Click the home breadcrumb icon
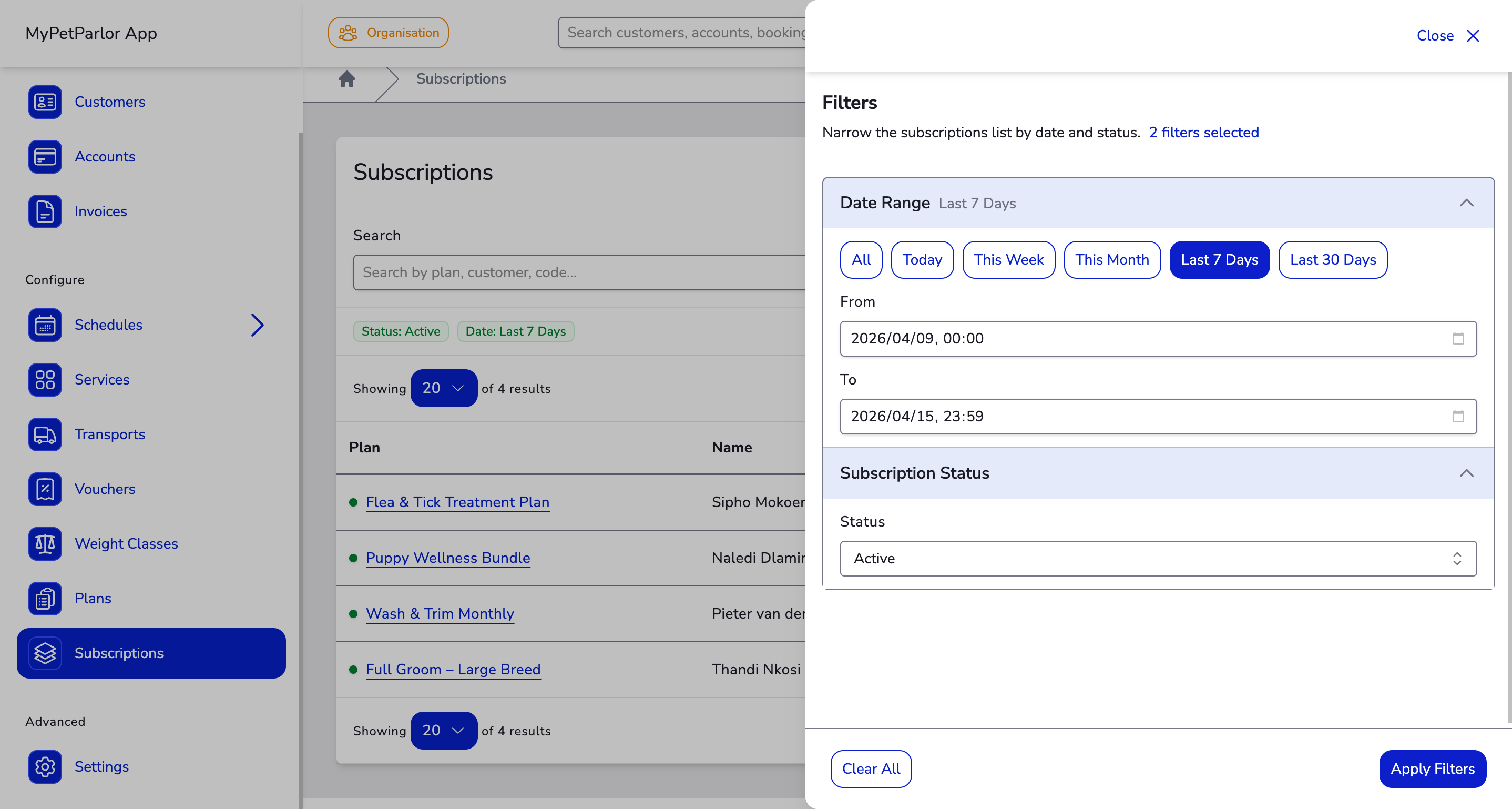Viewport: 1512px width, 809px height. 347,79
